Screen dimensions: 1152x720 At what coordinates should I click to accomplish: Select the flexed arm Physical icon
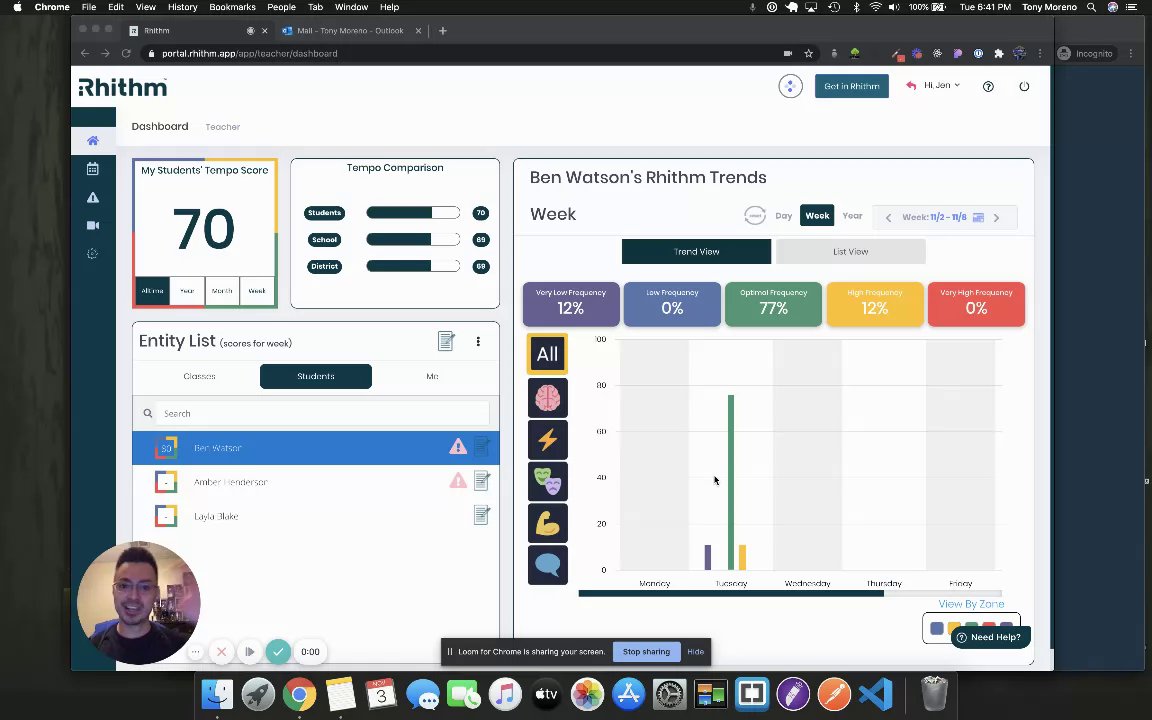coord(547,523)
